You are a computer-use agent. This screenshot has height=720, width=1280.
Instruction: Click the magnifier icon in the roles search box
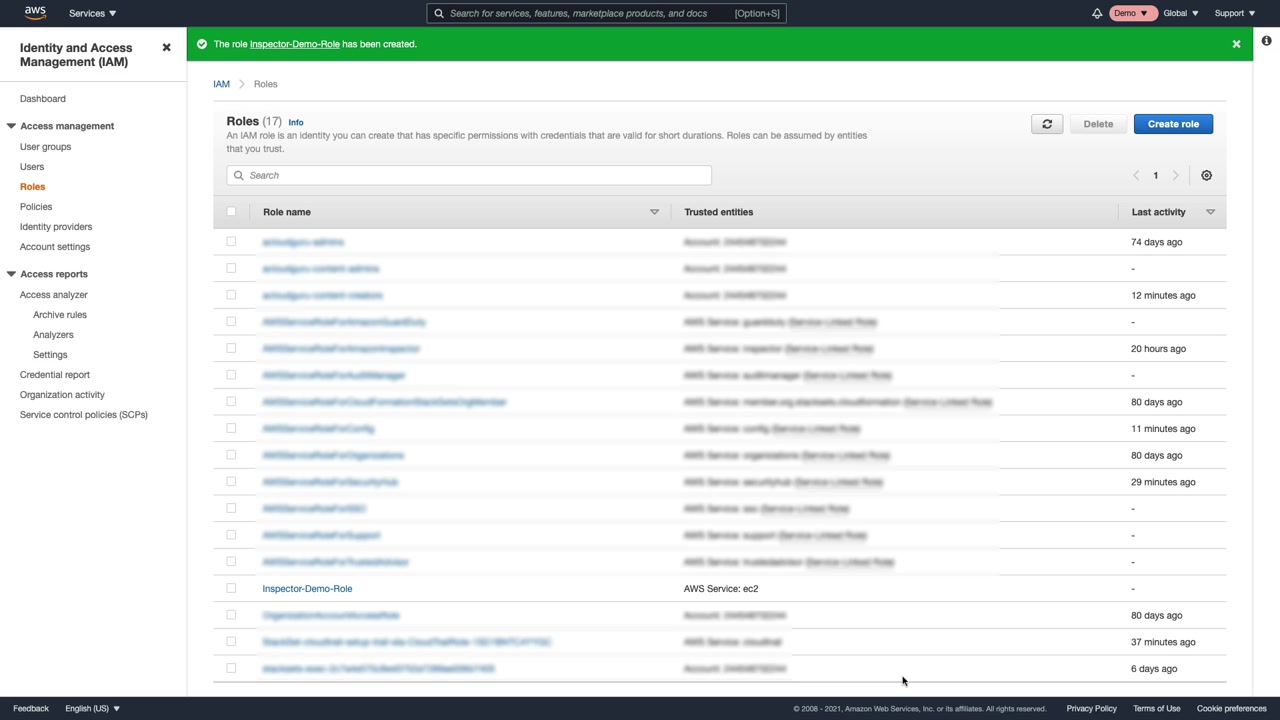pos(238,175)
